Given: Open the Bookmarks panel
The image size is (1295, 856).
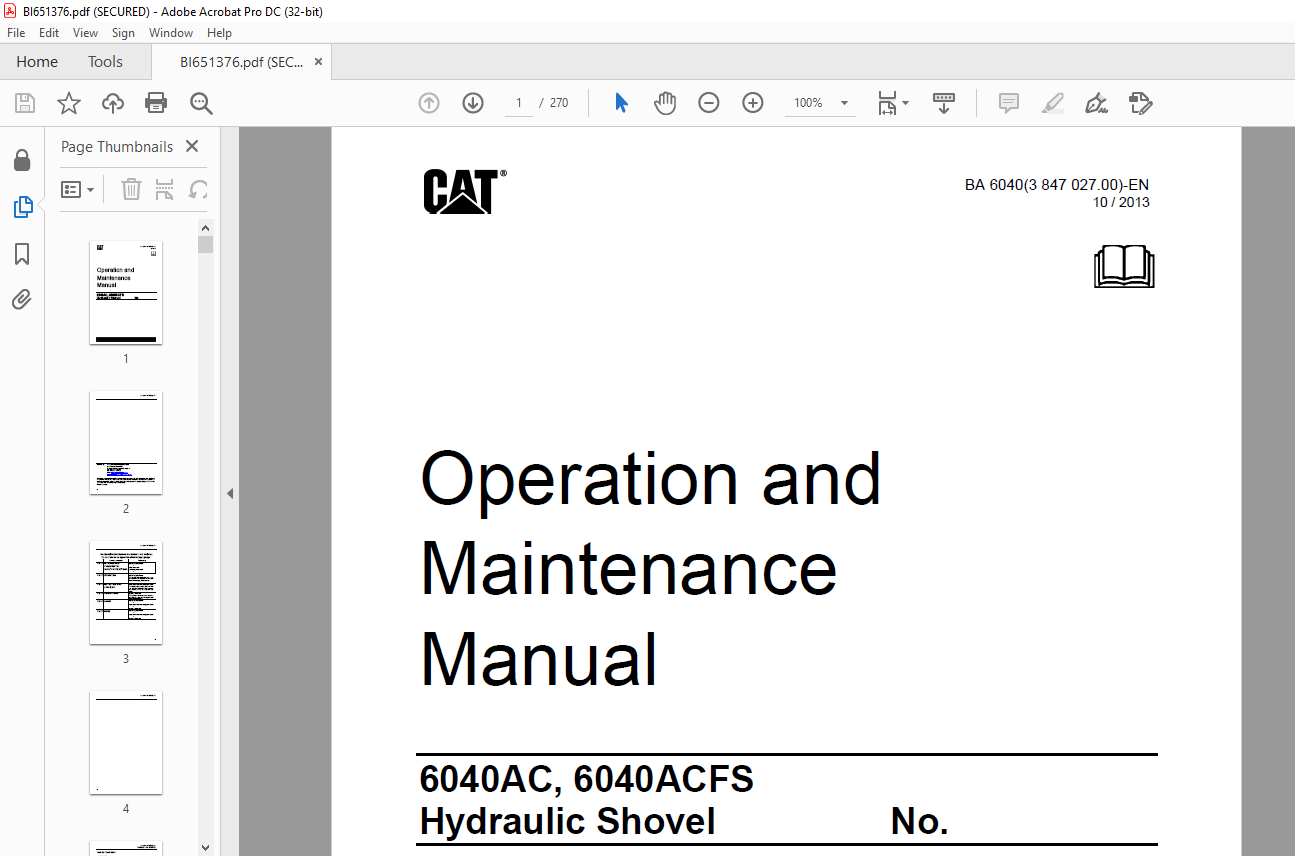Looking at the screenshot, I should pyautogui.click(x=22, y=254).
